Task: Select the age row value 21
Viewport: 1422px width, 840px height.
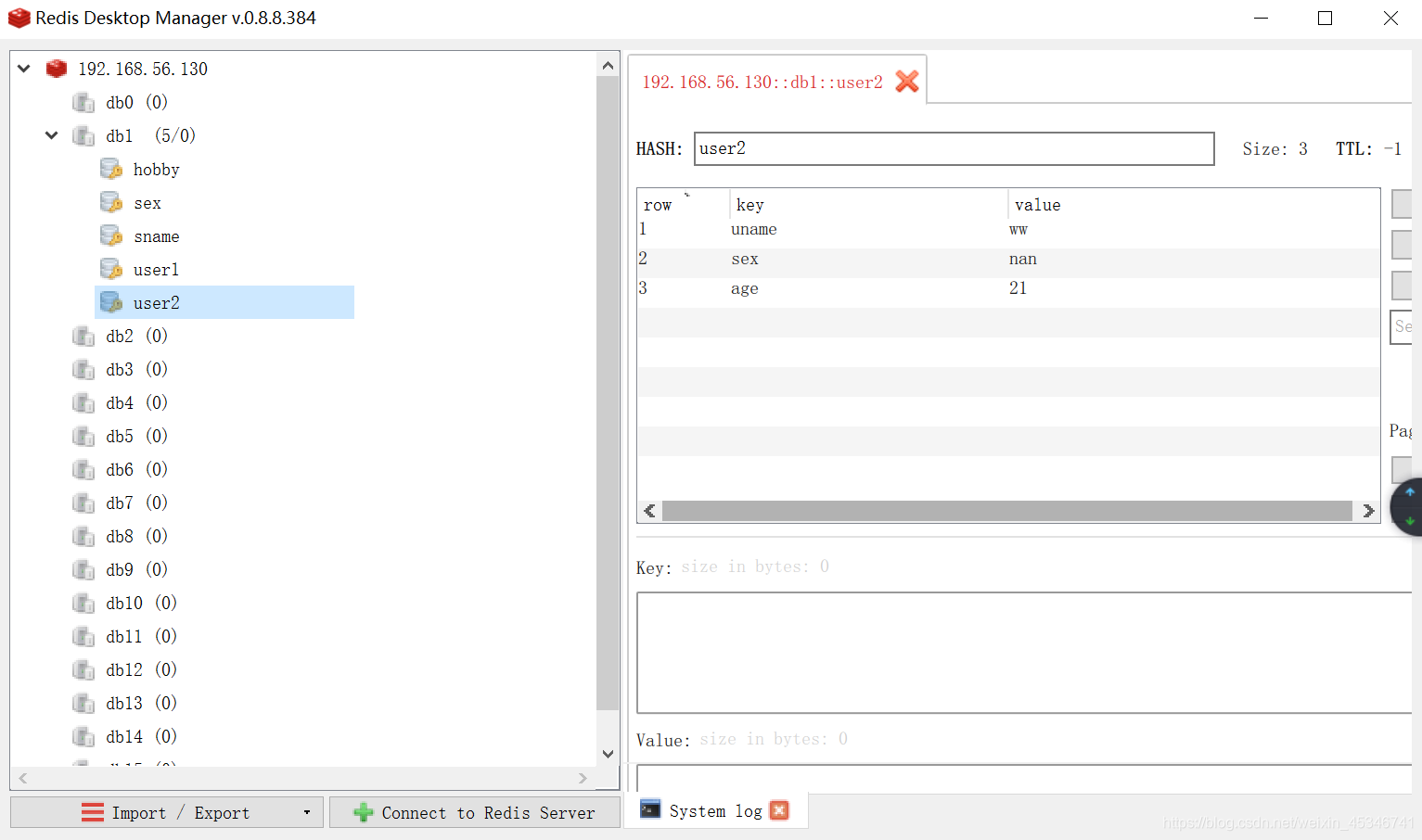Action: (x=1018, y=288)
